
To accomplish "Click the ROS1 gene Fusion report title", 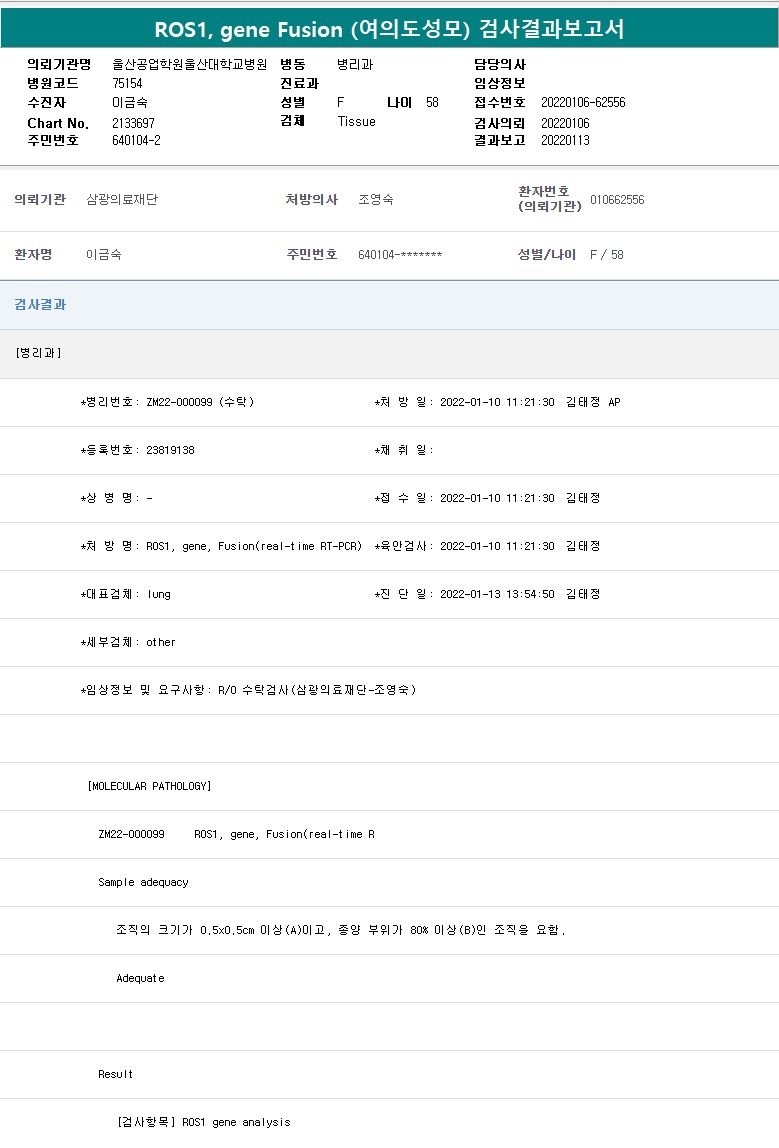I will pos(389,29).
